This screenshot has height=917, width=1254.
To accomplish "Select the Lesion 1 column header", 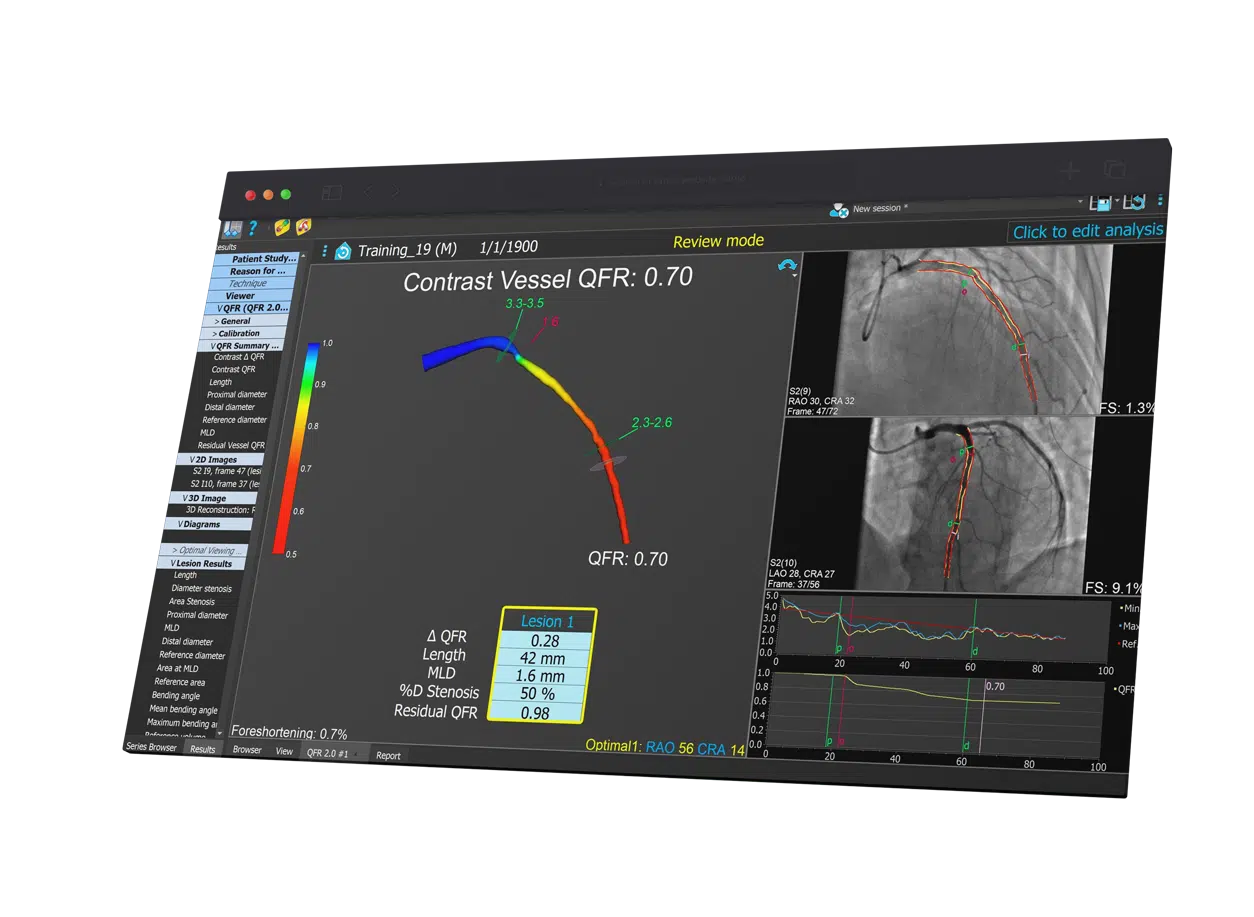I will (x=547, y=622).
